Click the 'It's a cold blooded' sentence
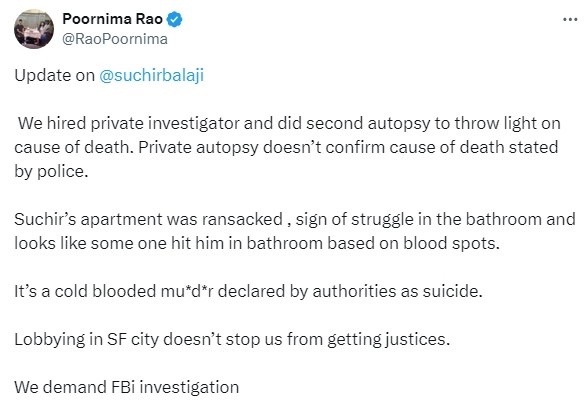Screen dimensions: 587x414 pos(248,291)
